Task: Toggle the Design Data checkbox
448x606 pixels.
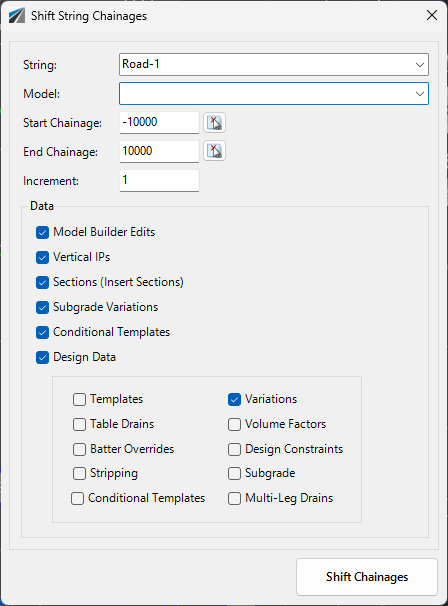Action: [43, 357]
